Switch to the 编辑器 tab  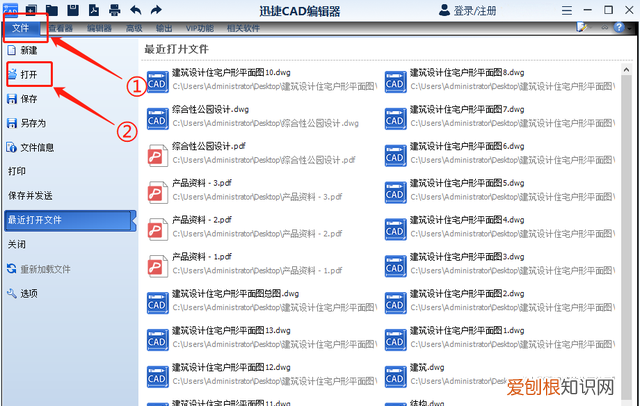pyautogui.click(x=99, y=28)
